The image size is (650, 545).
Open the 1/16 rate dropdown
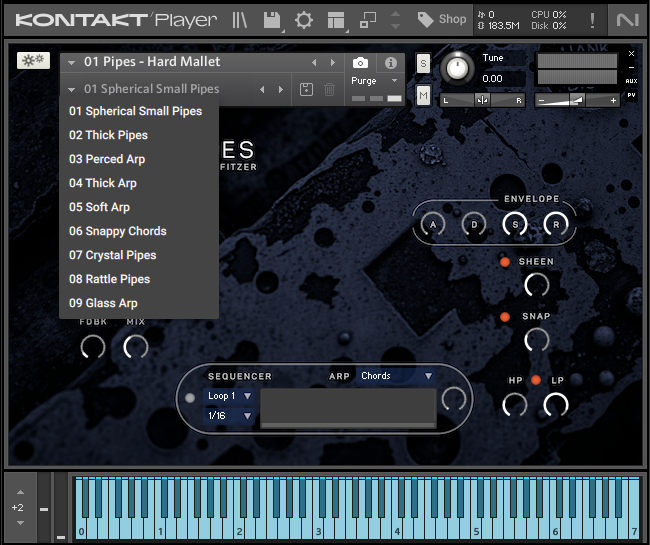pyautogui.click(x=230, y=415)
